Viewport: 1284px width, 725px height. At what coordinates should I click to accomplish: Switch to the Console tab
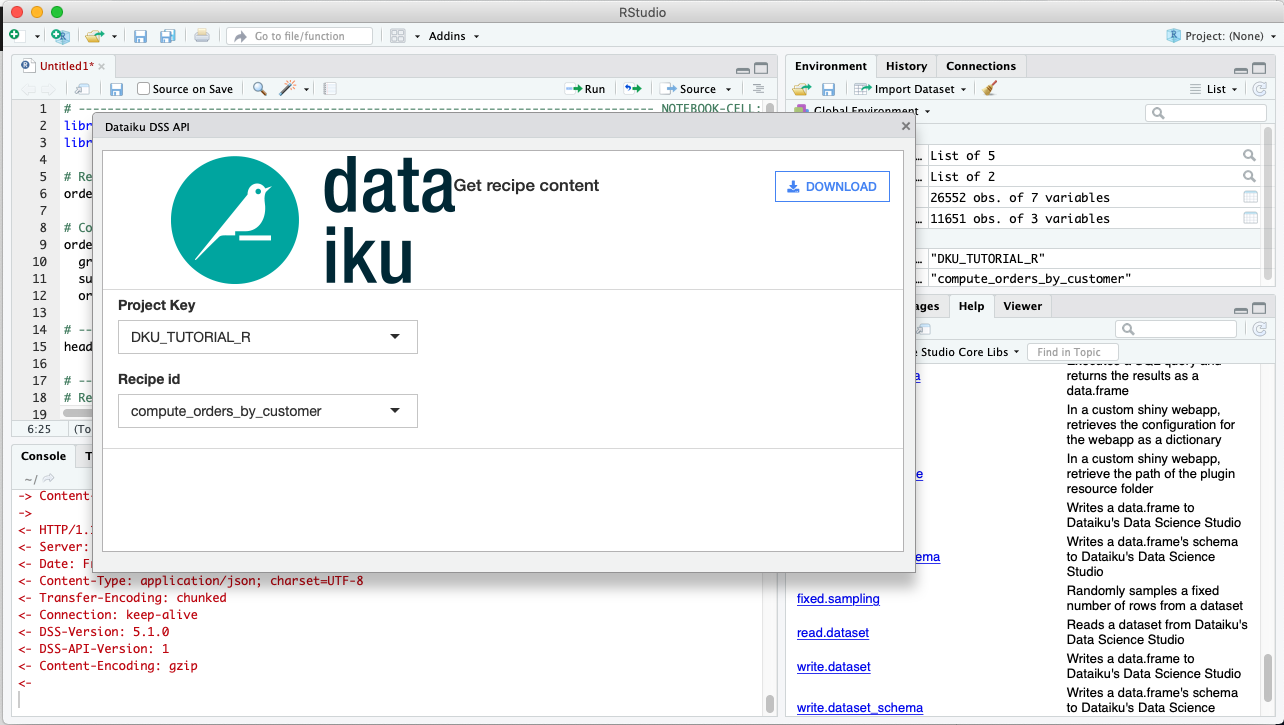[x=43, y=456]
